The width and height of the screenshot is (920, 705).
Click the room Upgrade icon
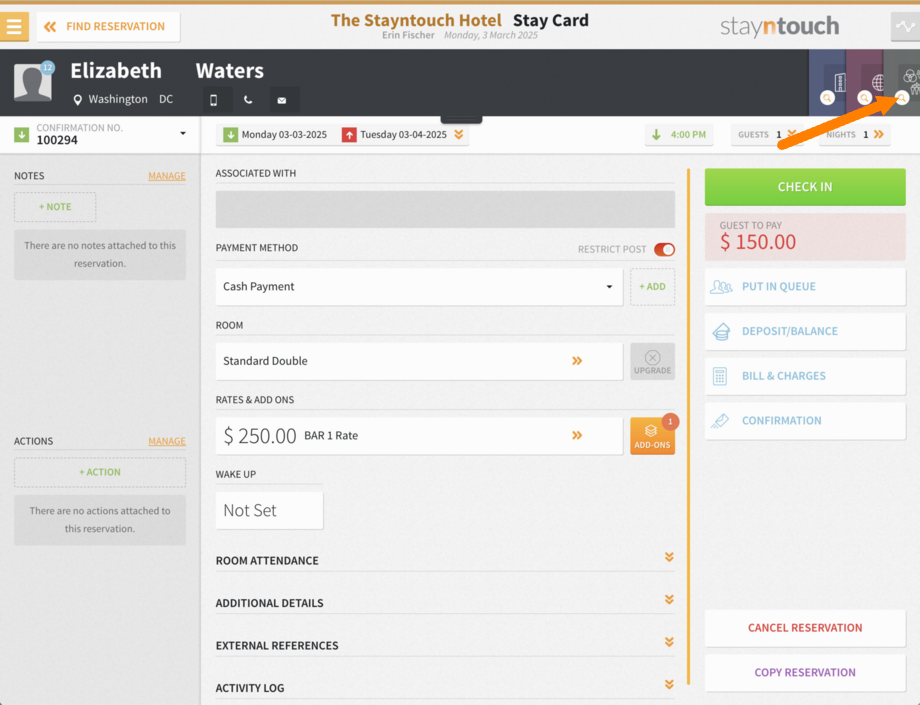pos(652,361)
